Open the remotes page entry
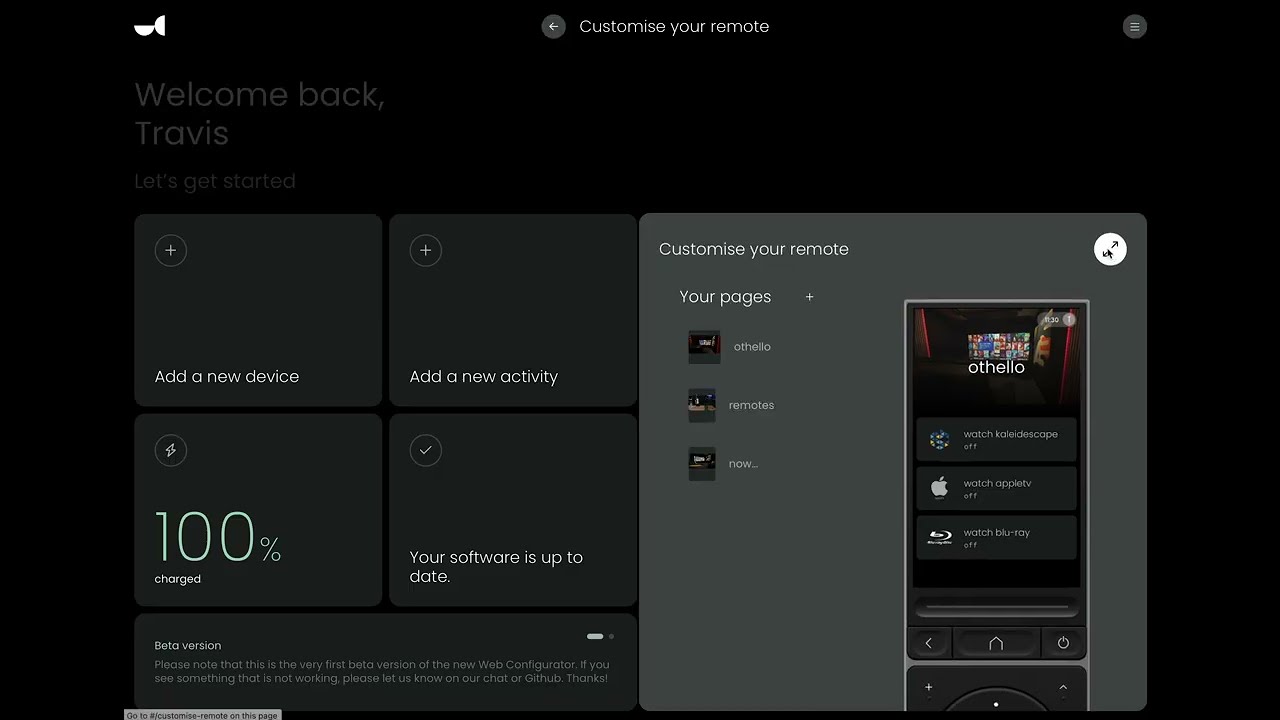Screen dimensions: 1280x720 point(751,405)
